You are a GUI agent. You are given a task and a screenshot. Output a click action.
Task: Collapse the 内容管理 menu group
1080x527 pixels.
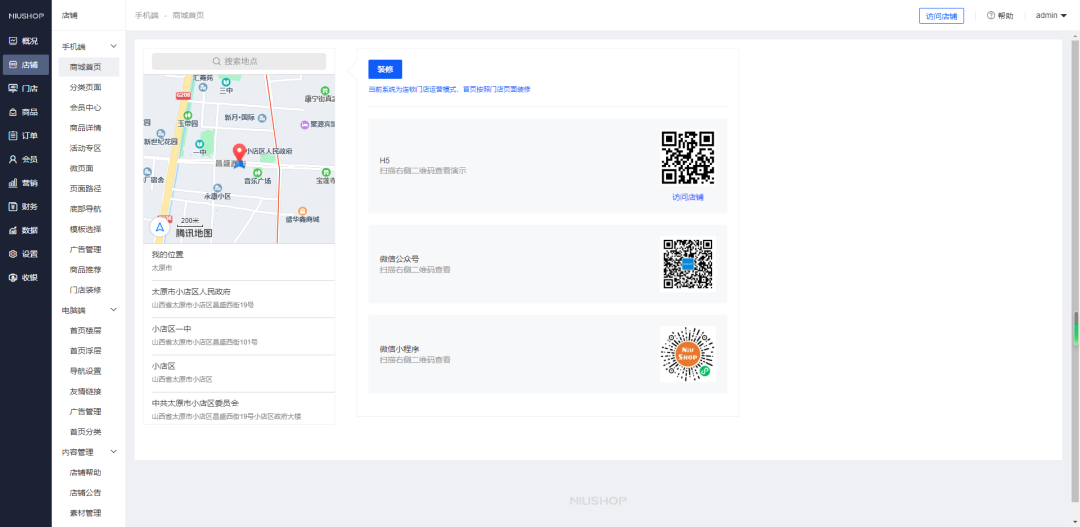click(114, 452)
